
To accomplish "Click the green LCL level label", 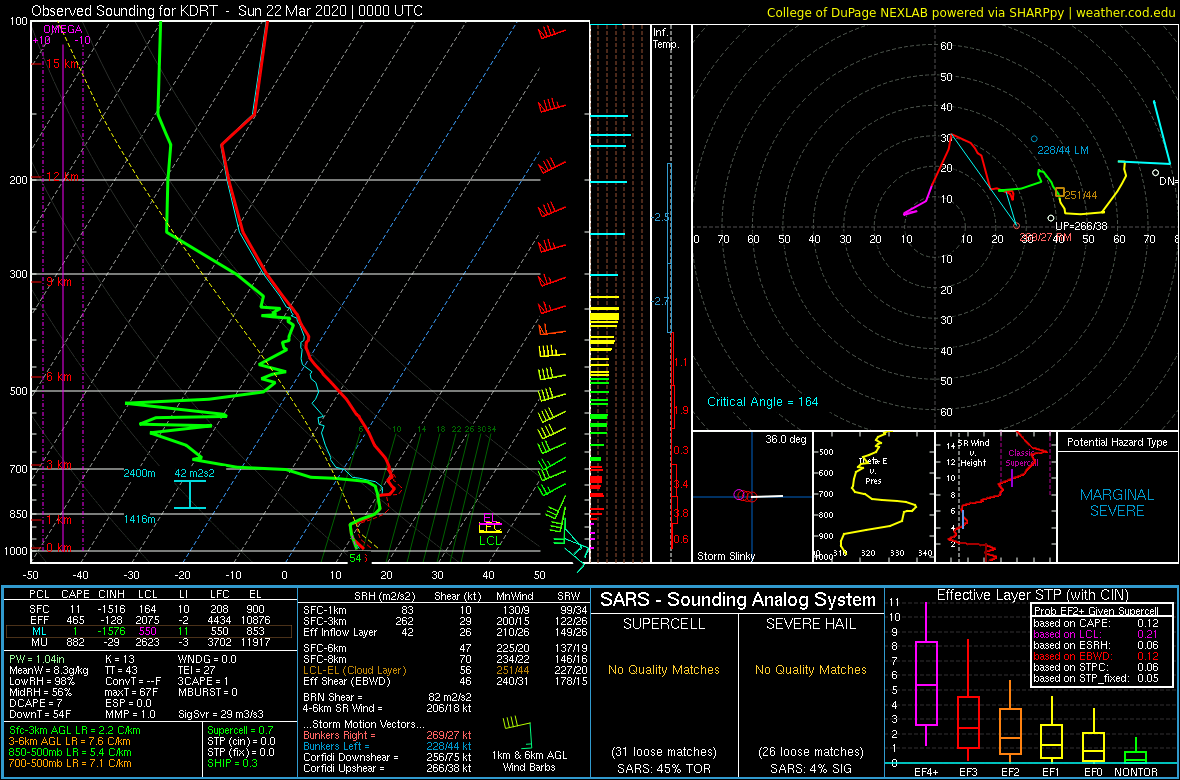I will point(491,540).
